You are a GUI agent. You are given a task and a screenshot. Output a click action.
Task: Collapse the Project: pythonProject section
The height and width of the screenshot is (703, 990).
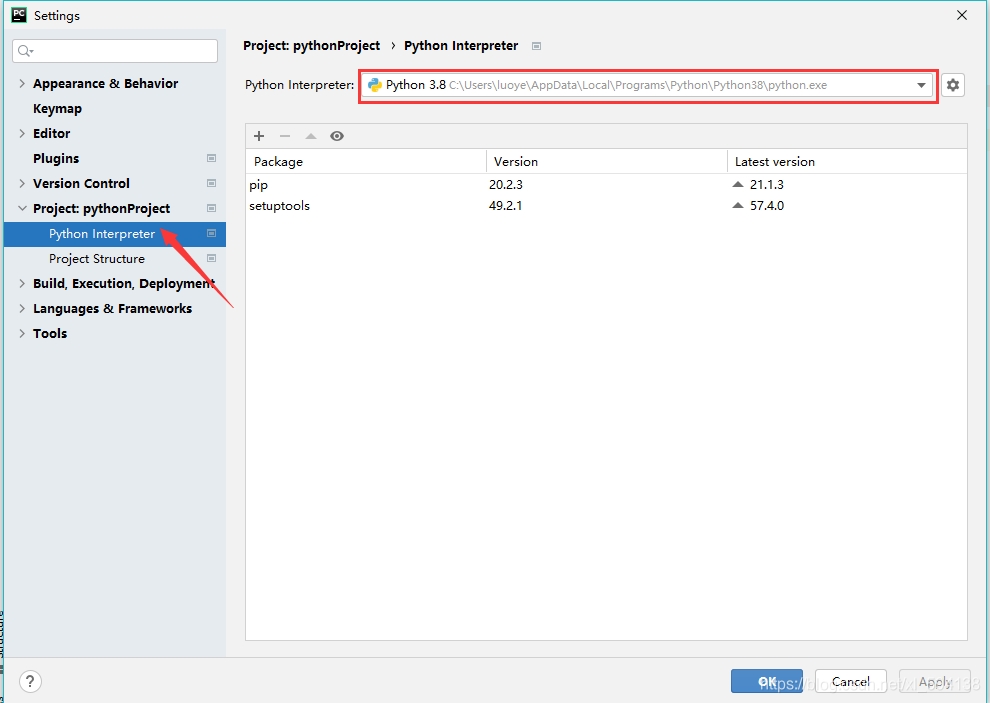[22, 208]
